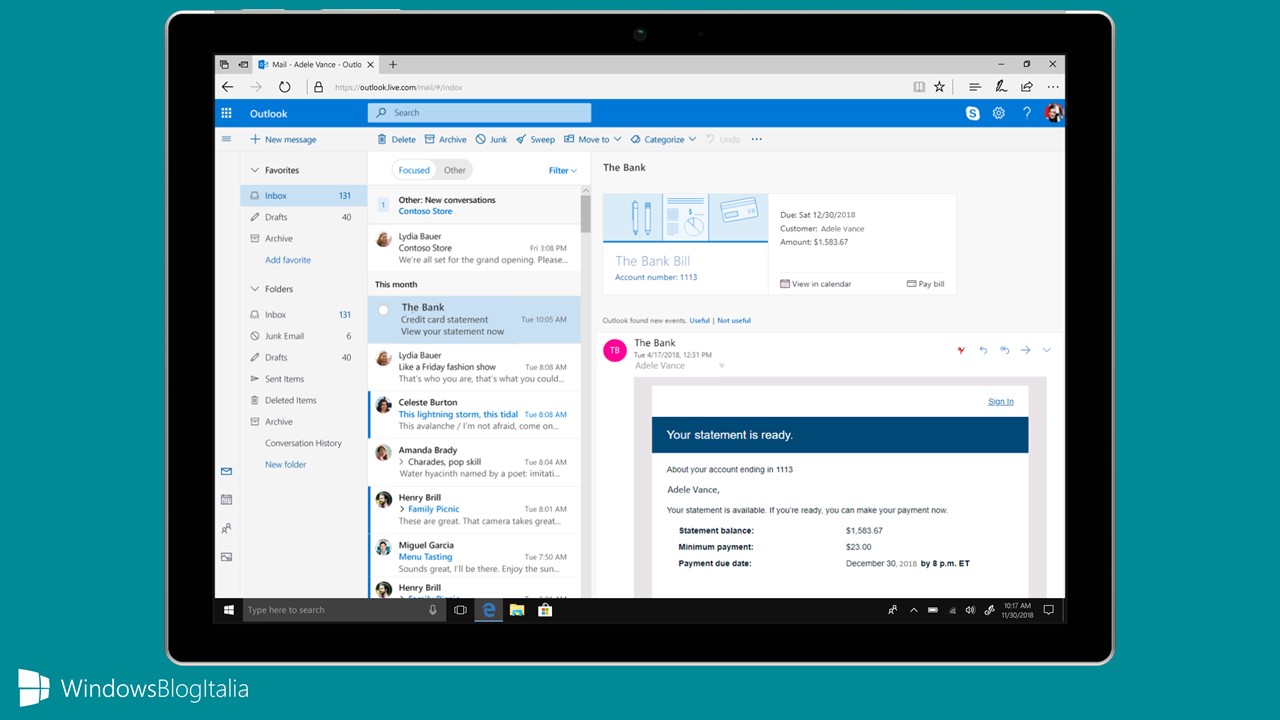Image resolution: width=1280 pixels, height=720 pixels.
Task: Open Windows Start menu
Action: click(228, 610)
